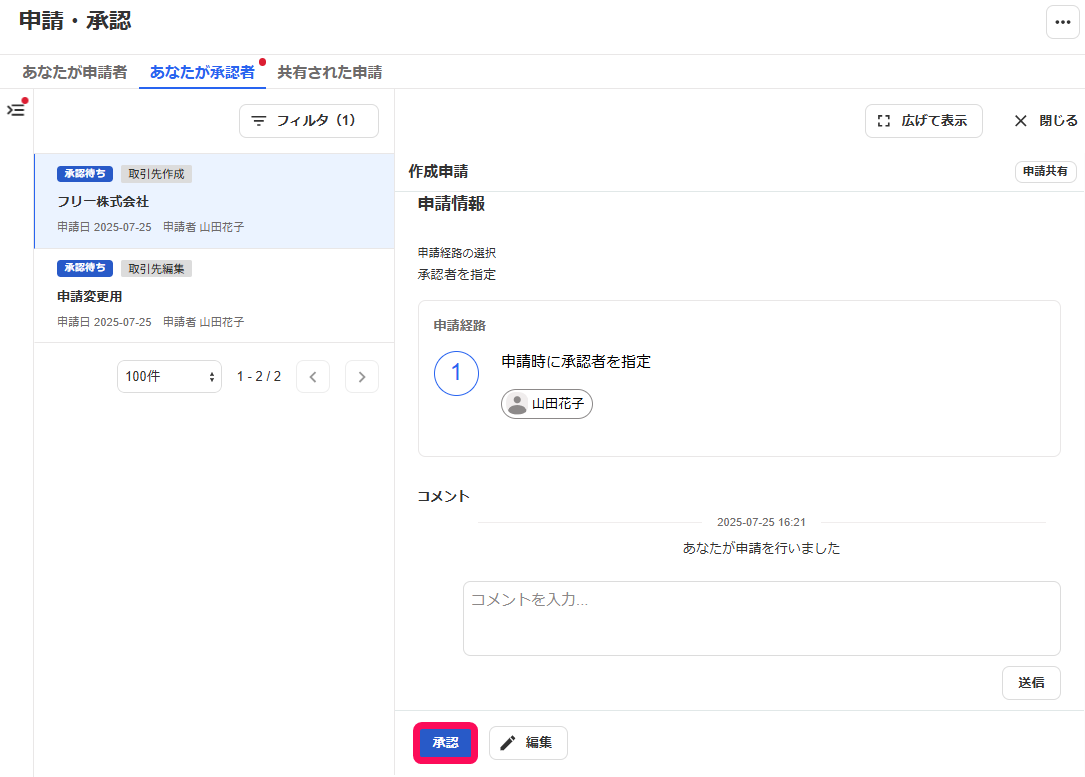Click the 申請情報 heading

point(451,204)
